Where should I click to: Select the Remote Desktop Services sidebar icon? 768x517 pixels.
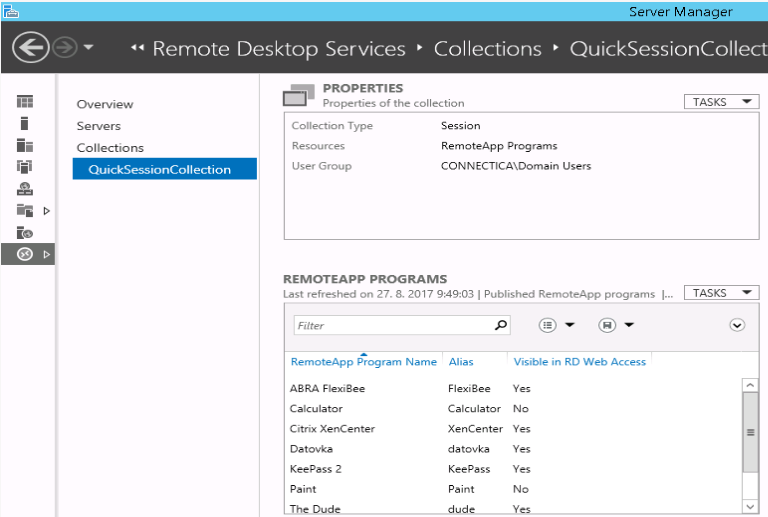tap(24, 254)
